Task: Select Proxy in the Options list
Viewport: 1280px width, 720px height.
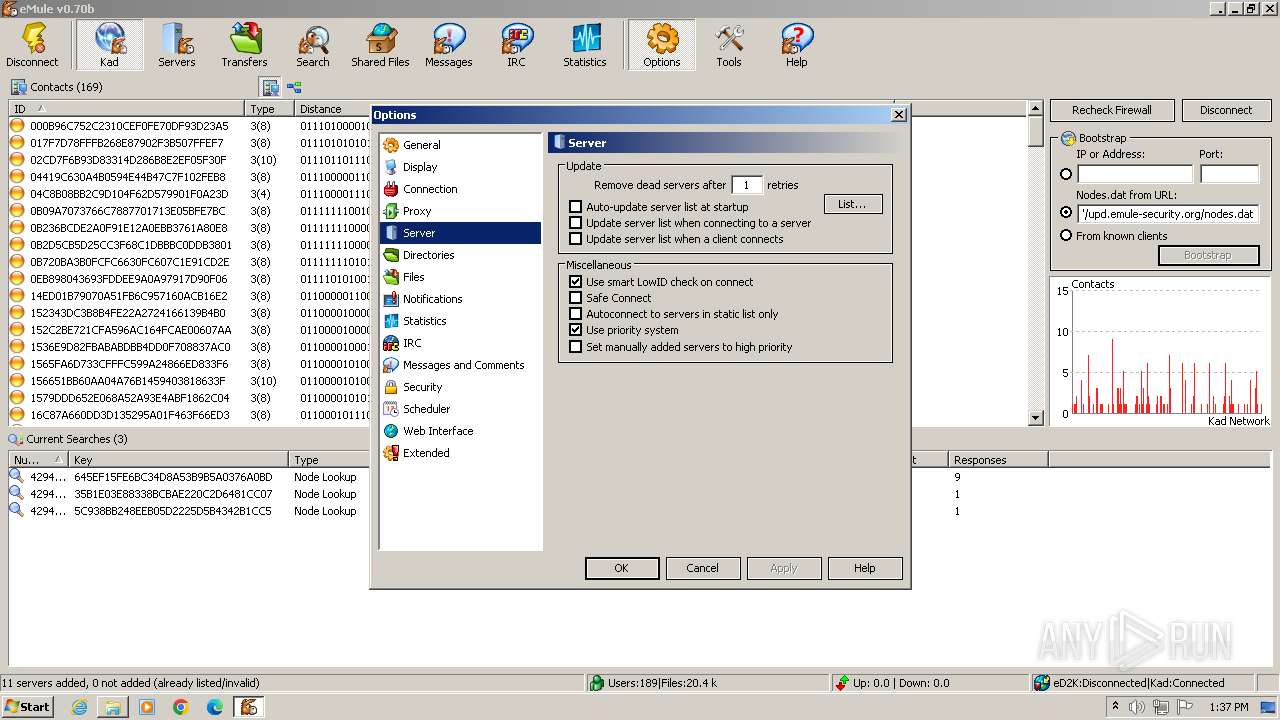Action: (460, 211)
